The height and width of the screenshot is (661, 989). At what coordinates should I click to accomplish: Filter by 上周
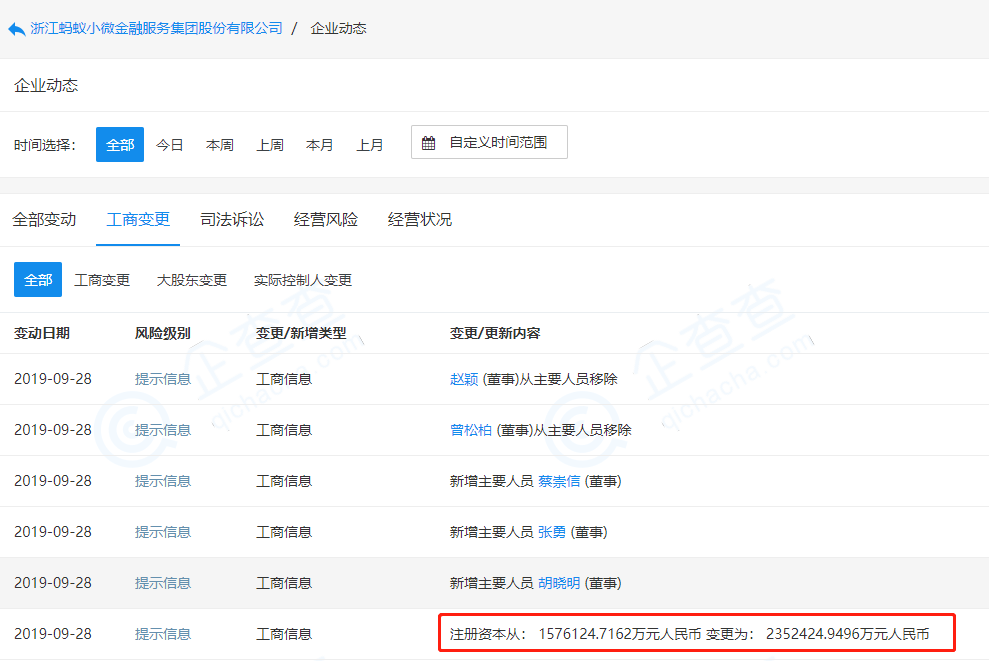pos(270,145)
